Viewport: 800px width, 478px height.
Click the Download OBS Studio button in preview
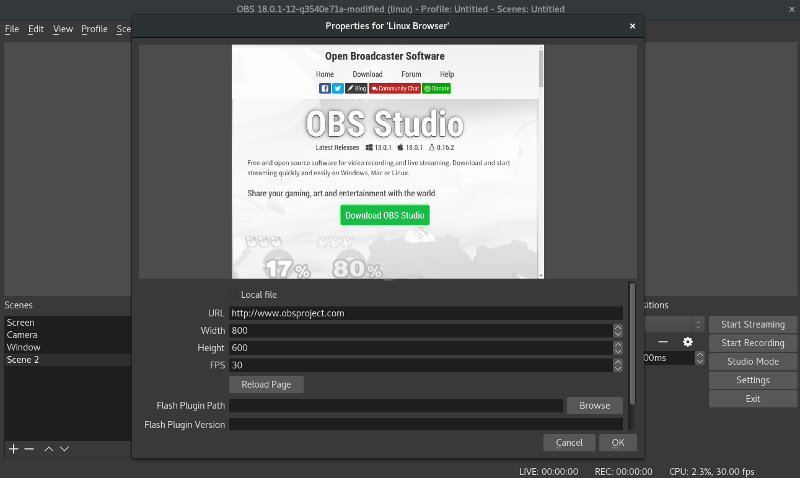click(x=385, y=215)
